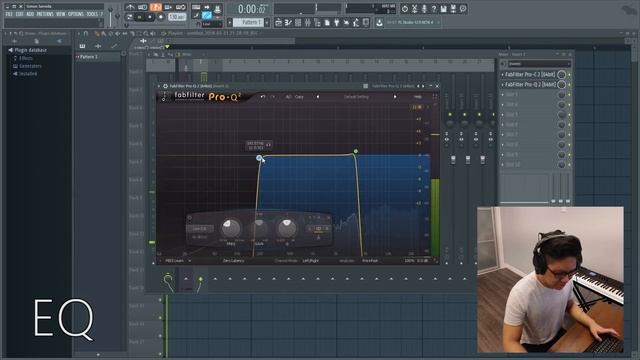640x360 pixels.
Task: Toggle the blue-highlighted link button in toolbar
Action: (x=207, y=16)
